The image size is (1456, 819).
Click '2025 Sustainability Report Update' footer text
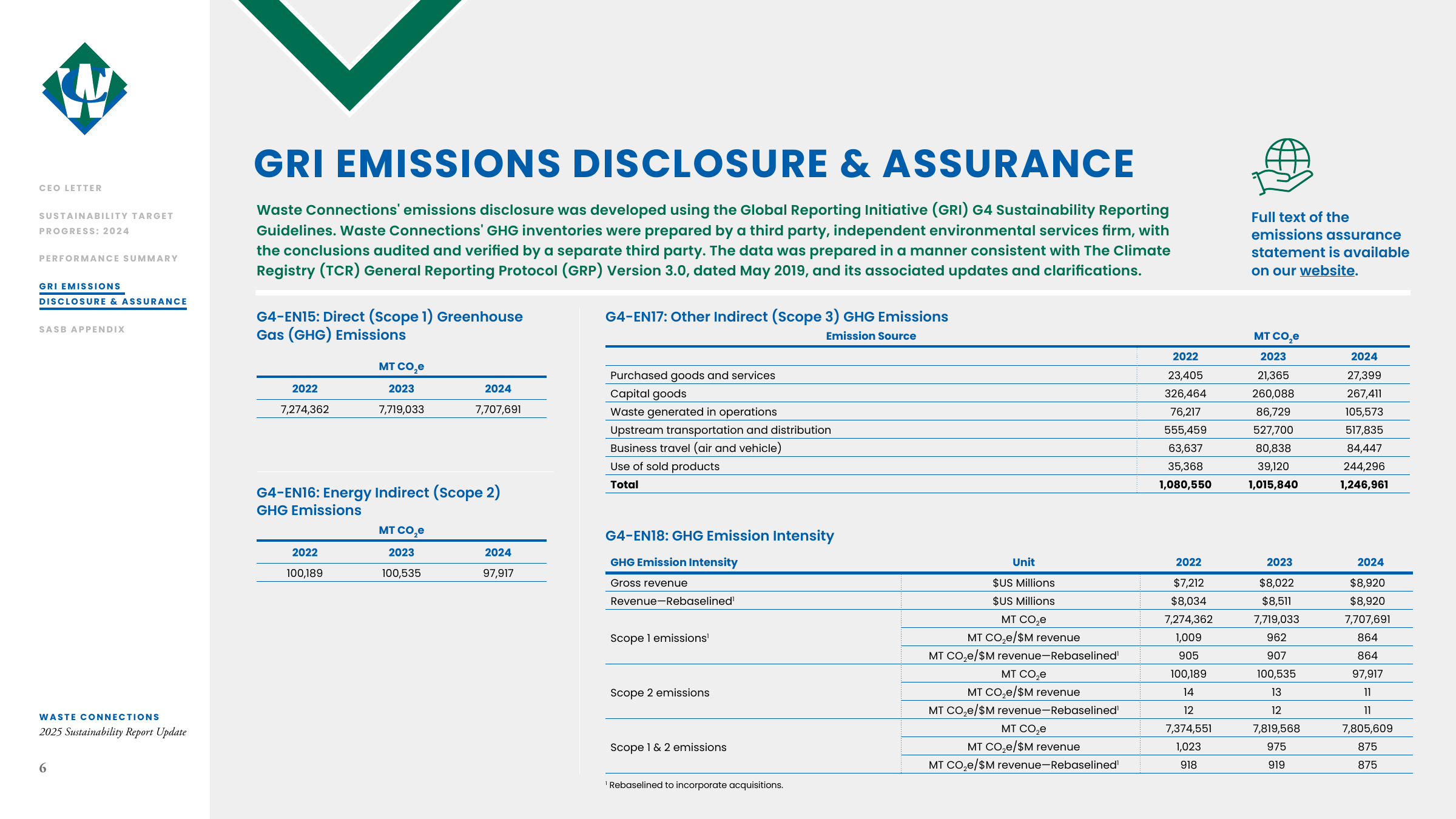113,732
